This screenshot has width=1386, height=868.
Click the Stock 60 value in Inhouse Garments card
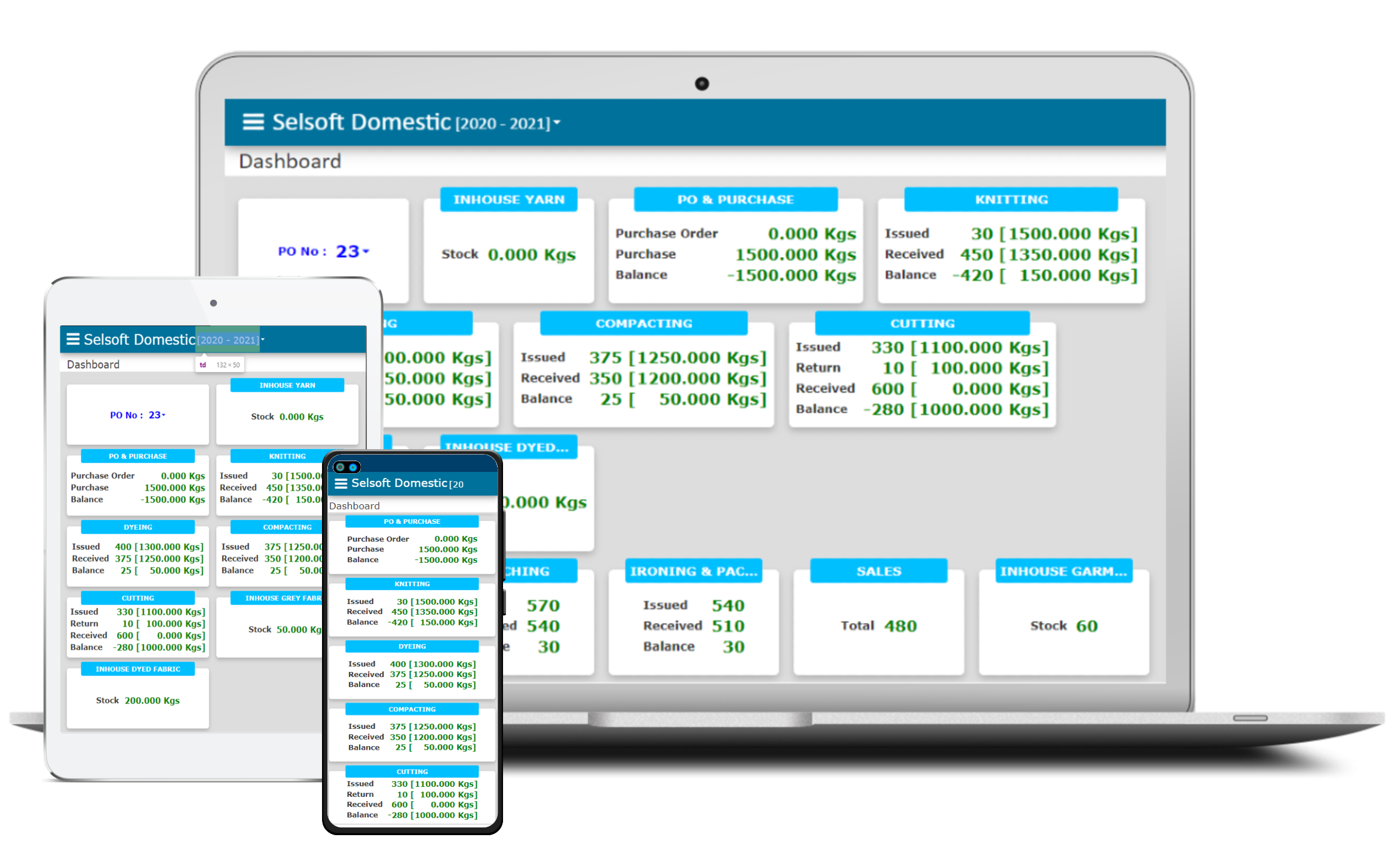[x=1064, y=626]
